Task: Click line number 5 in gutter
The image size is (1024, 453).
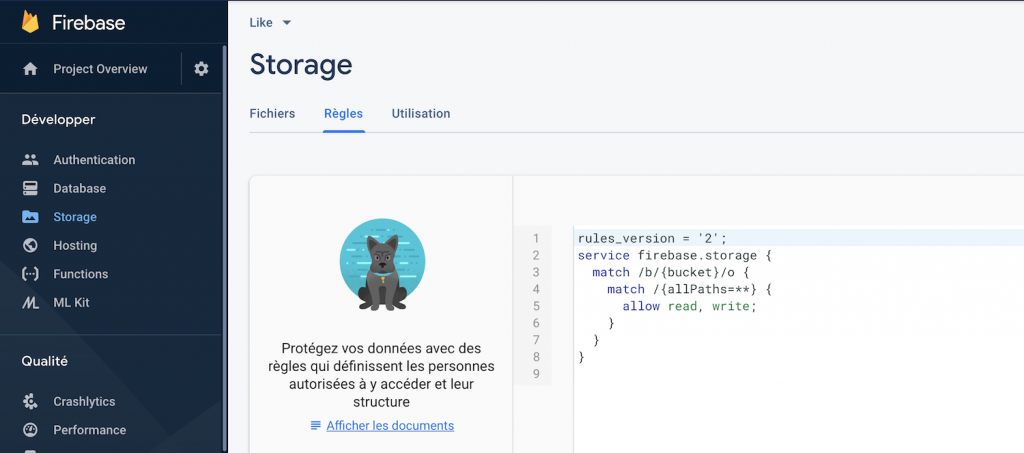Action: (536, 306)
